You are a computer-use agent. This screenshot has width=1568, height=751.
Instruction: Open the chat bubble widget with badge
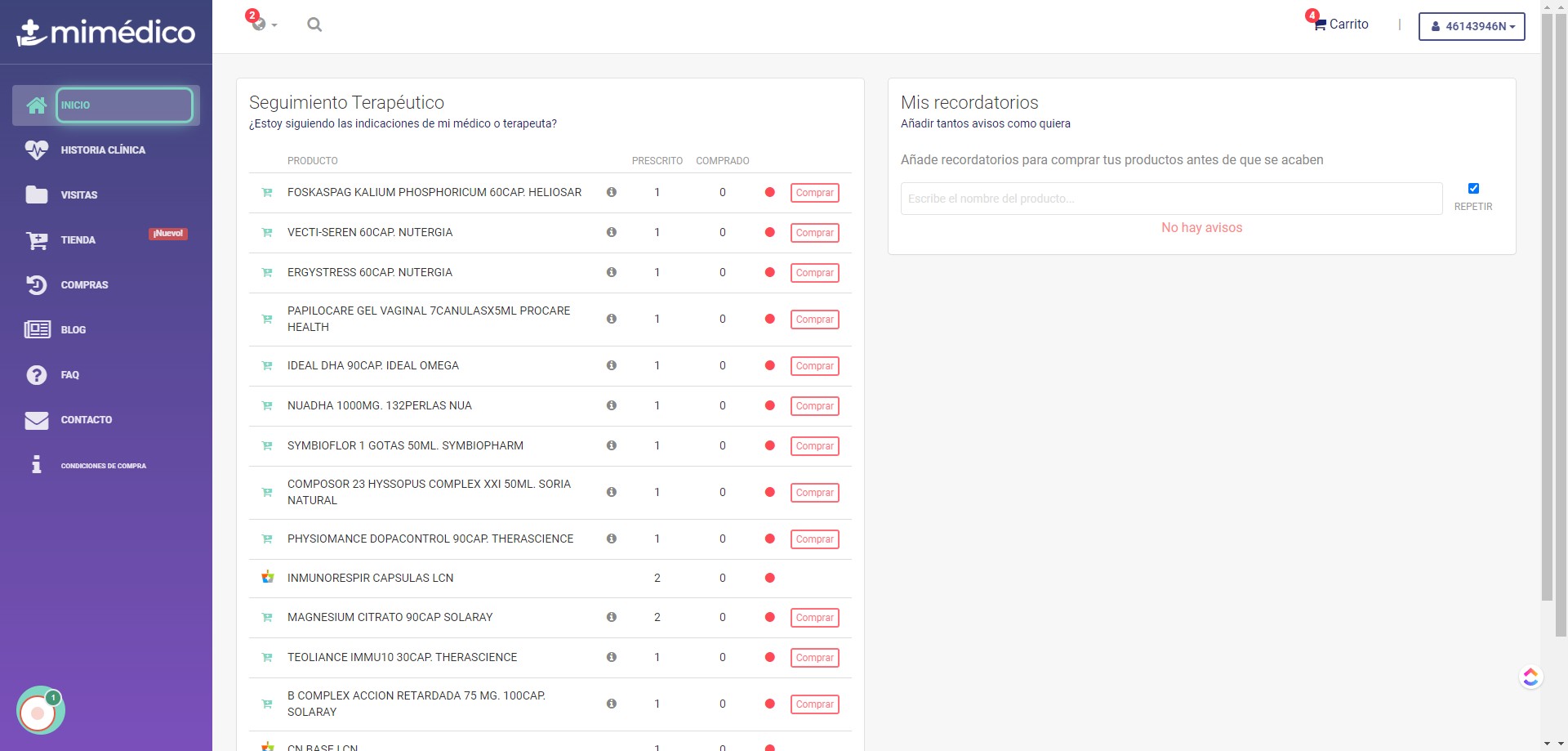40,710
